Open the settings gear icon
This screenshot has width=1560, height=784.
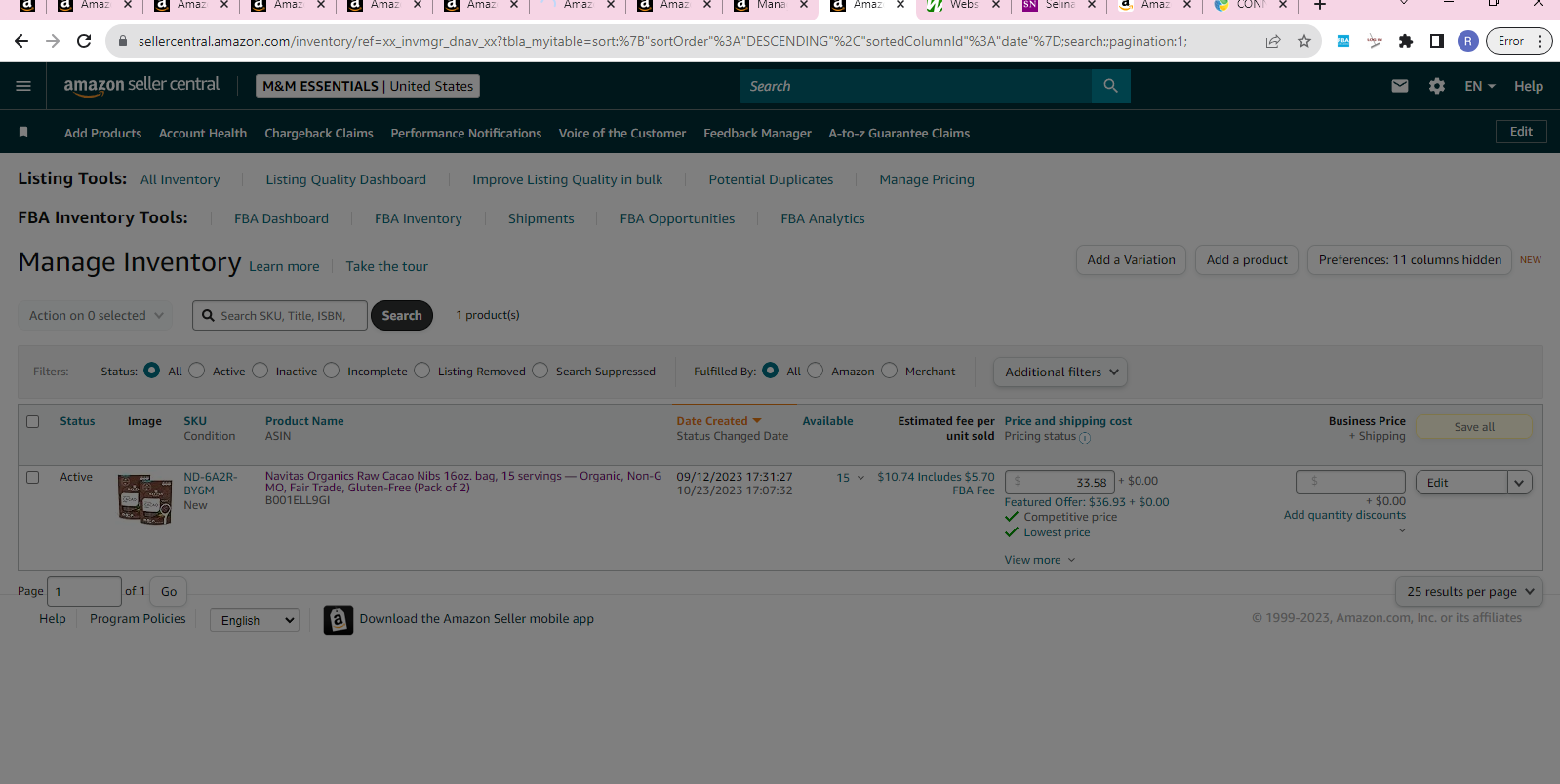point(1437,86)
